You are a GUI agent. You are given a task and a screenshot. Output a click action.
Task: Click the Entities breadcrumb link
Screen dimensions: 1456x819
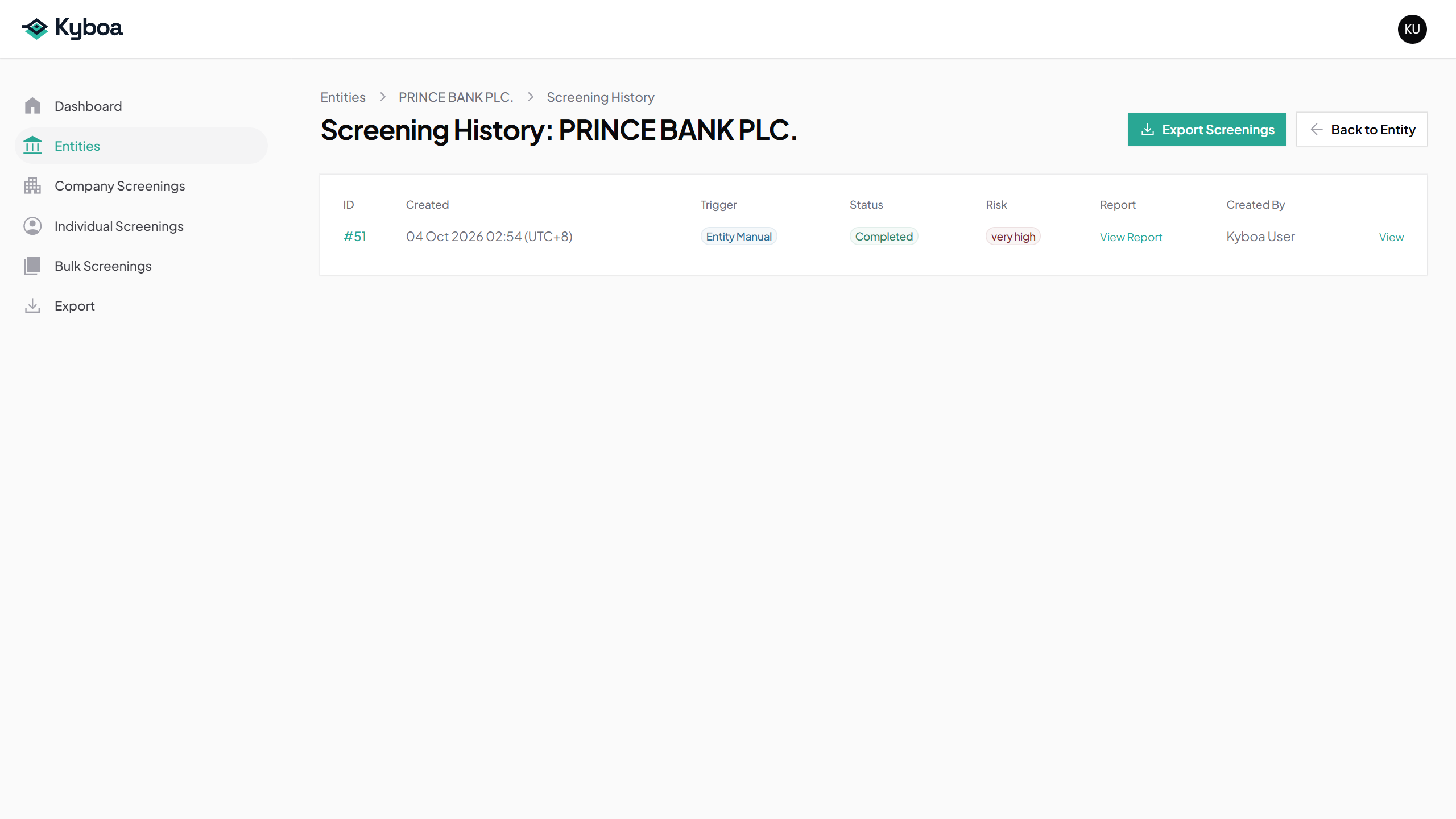pos(343,97)
